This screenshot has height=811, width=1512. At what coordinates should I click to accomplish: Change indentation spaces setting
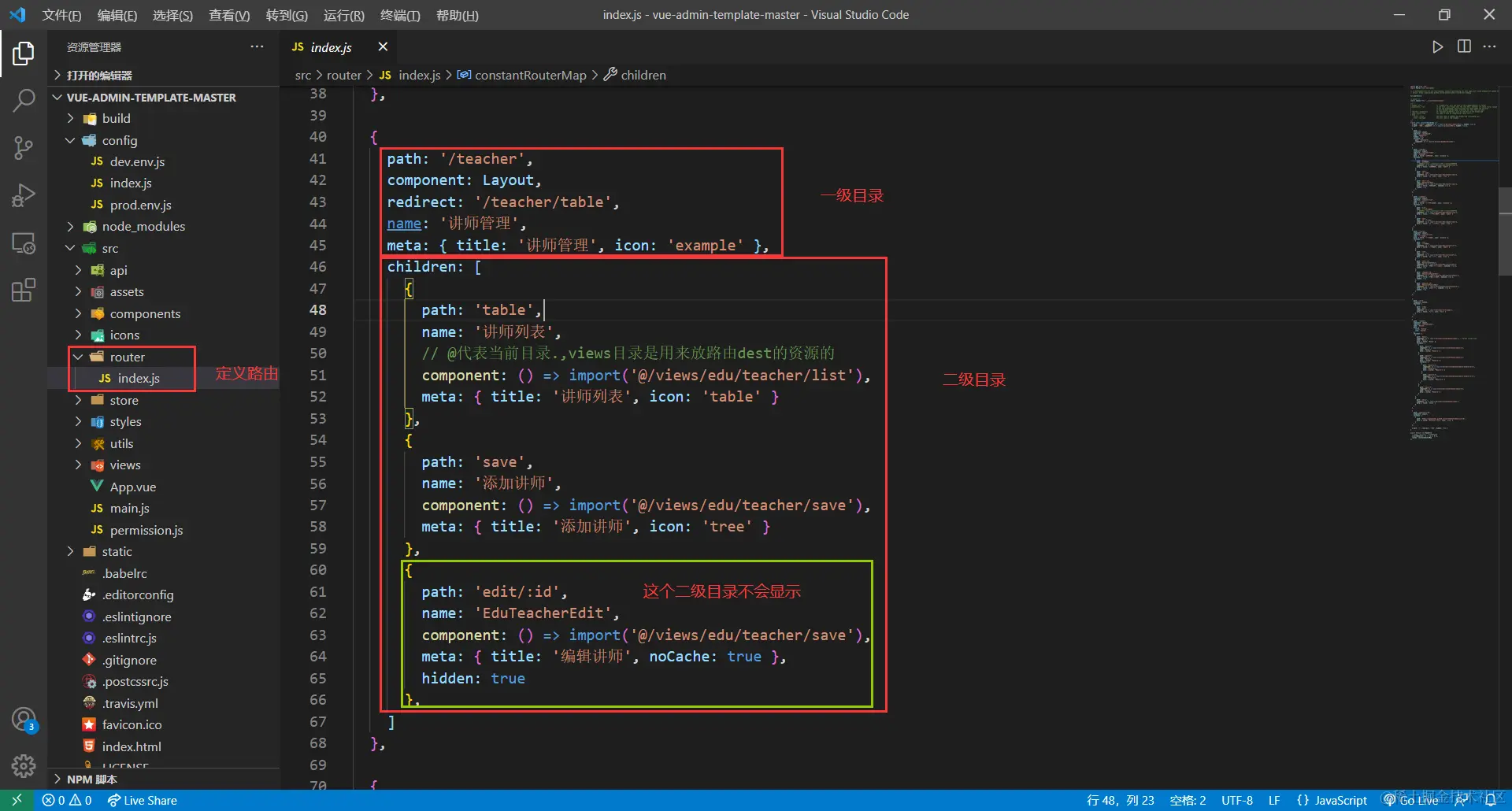point(1188,800)
